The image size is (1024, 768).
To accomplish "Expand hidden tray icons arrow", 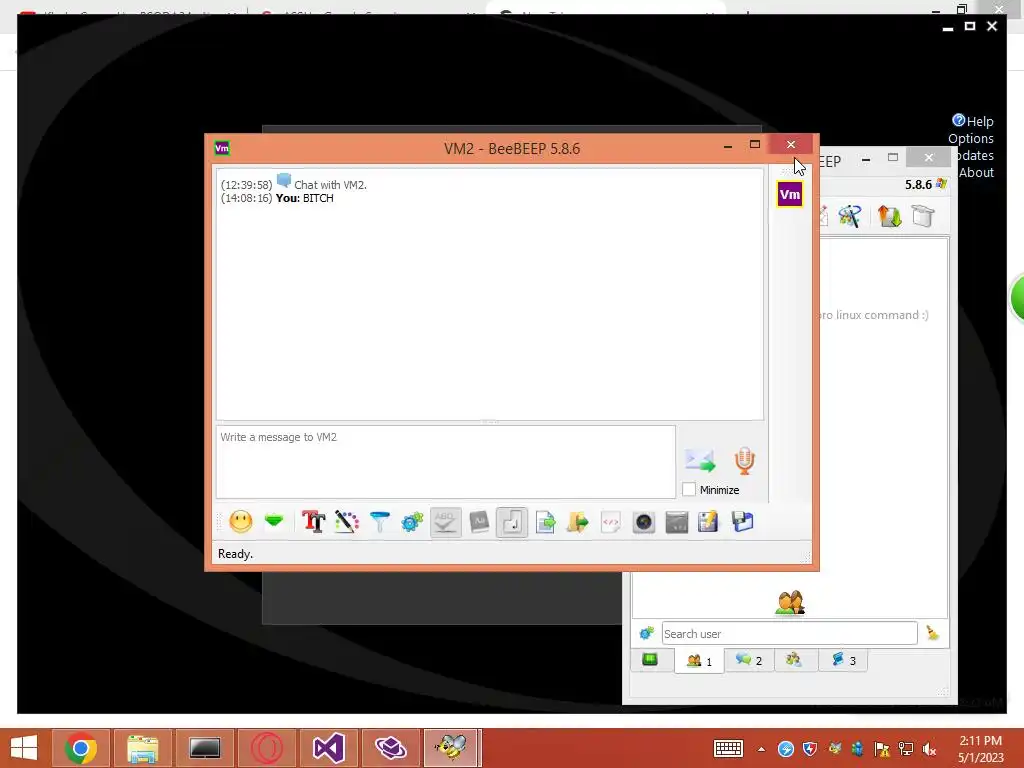I will tap(761, 749).
